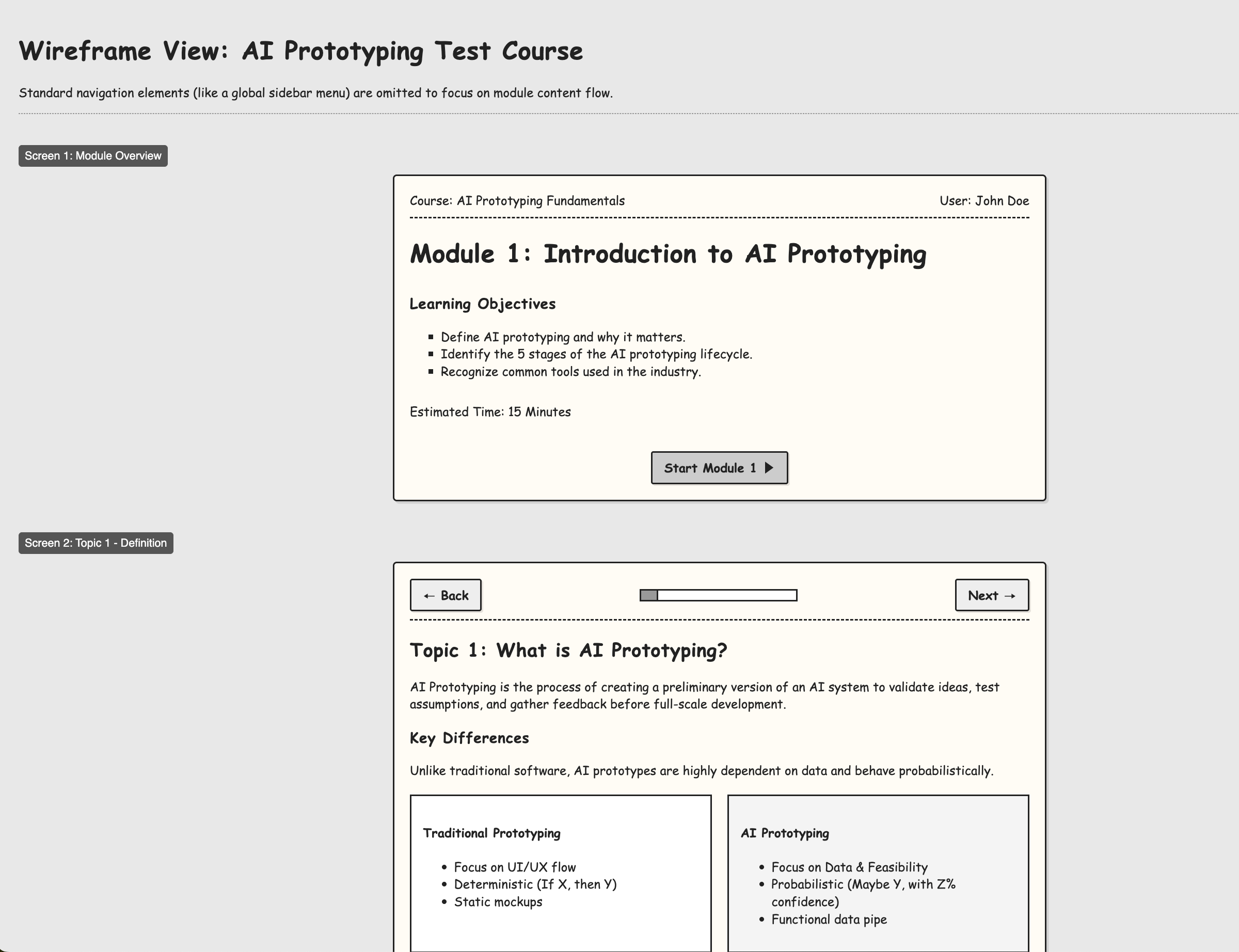This screenshot has height=952, width=1239.
Task: Click the User: John Doe text
Action: click(x=983, y=201)
